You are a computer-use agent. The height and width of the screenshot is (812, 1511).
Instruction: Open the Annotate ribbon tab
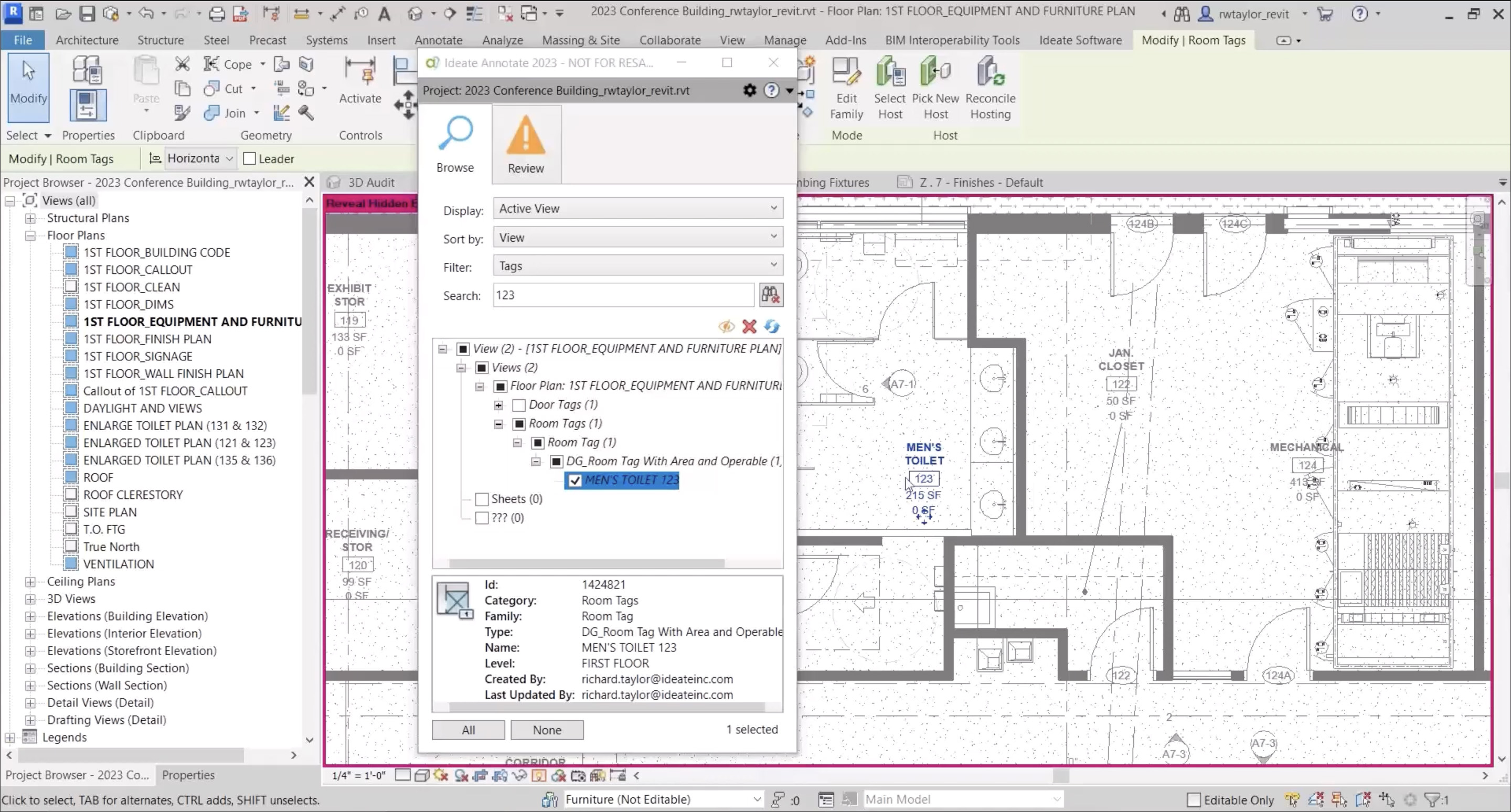click(x=438, y=40)
